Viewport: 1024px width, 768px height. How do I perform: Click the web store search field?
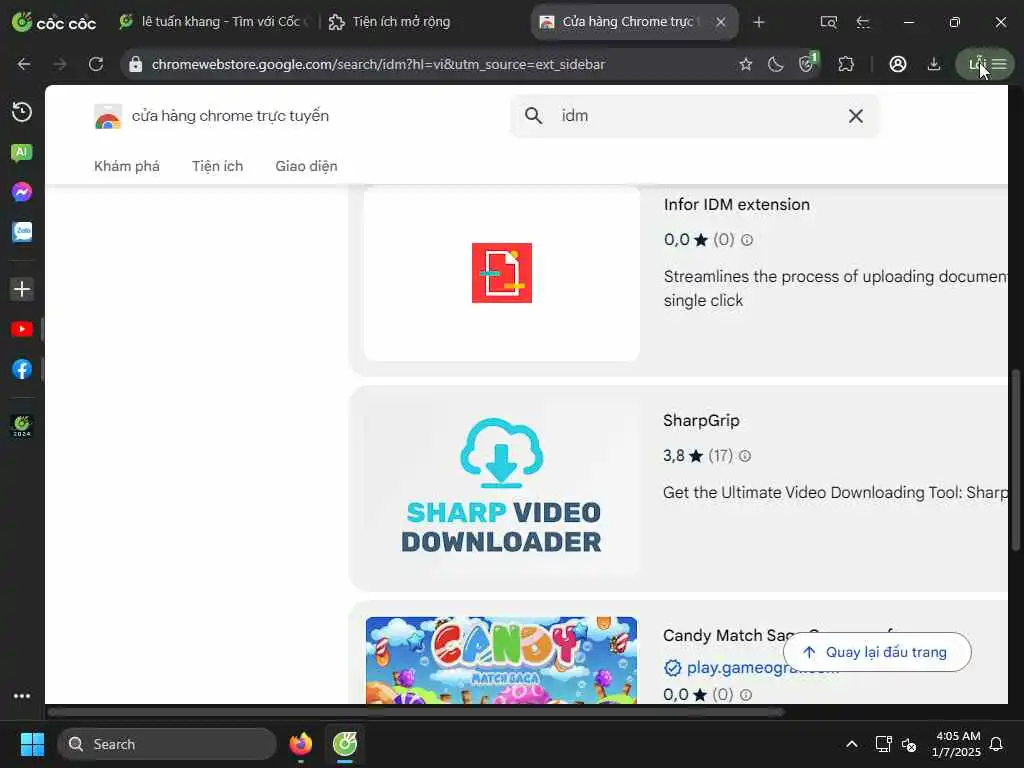pos(694,116)
